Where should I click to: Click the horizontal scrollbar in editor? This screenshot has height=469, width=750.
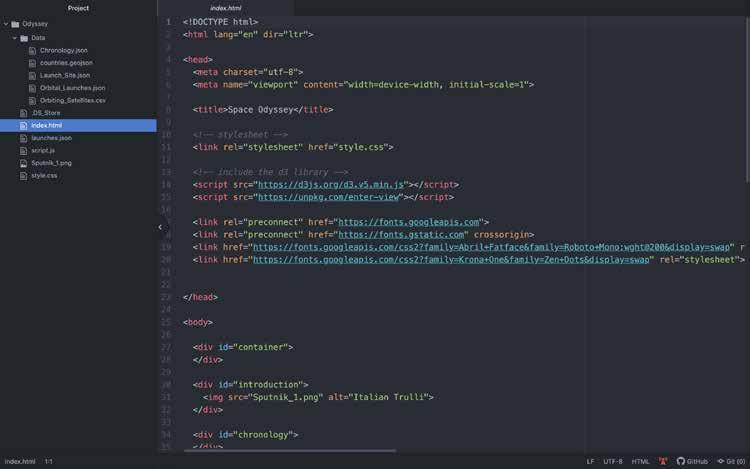coord(290,451)
